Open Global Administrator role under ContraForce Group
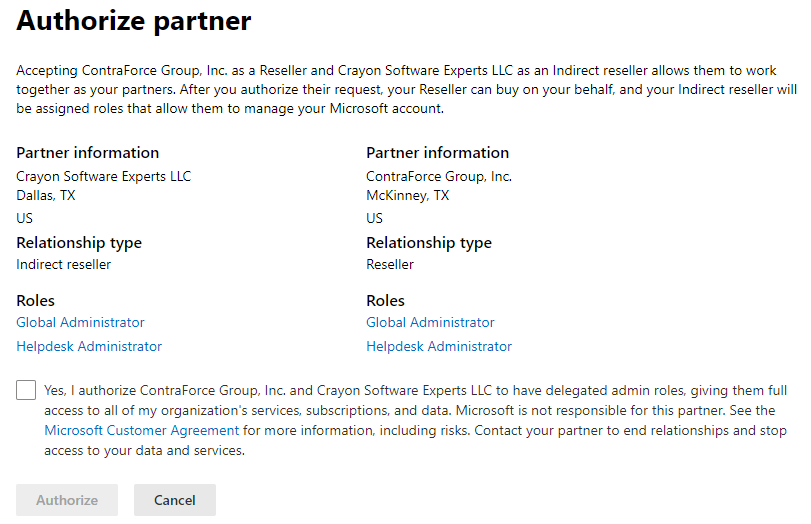The image size is (811, 524). pos(430,322)
